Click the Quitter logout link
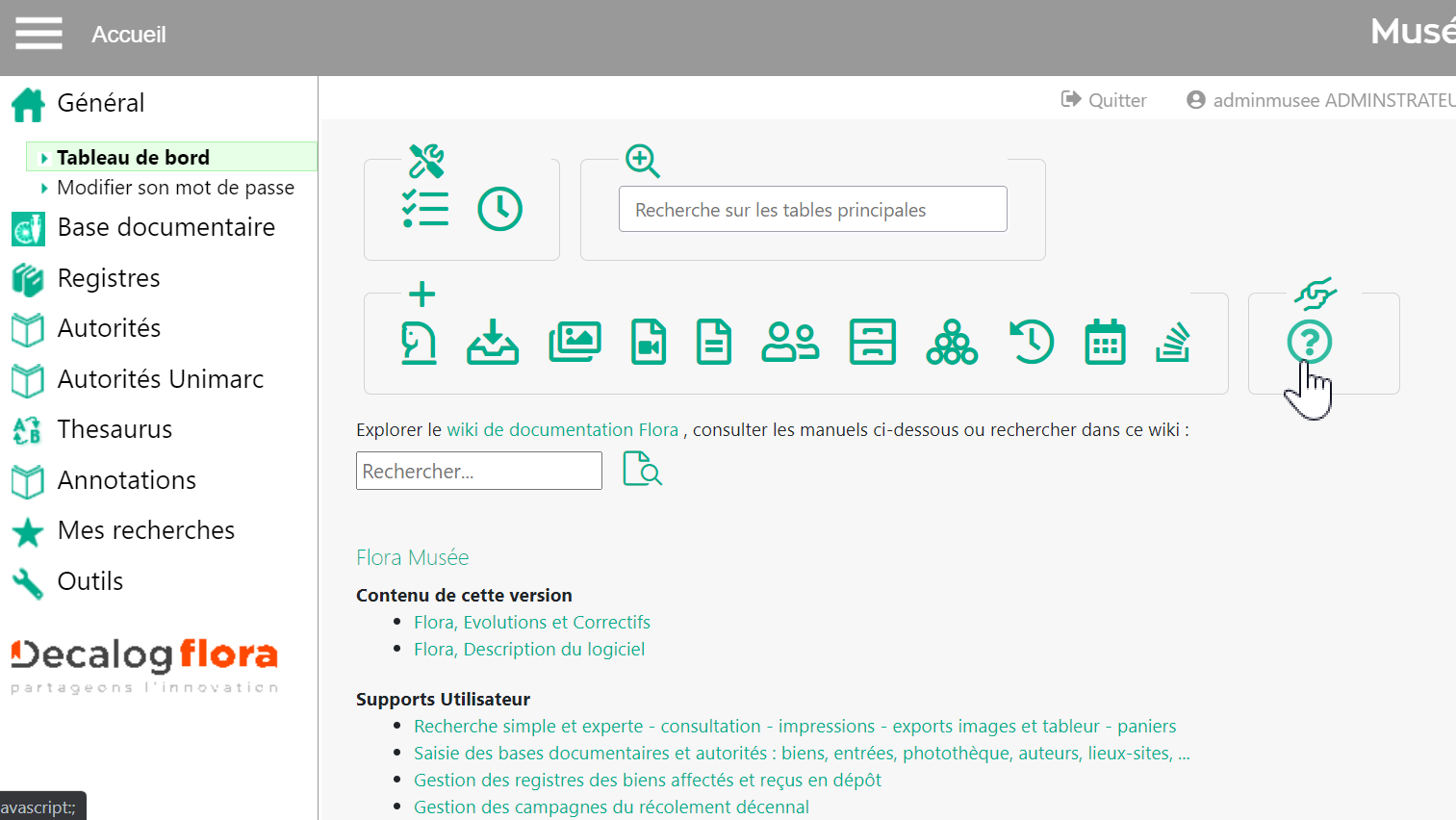 (x=1104, y=100)
